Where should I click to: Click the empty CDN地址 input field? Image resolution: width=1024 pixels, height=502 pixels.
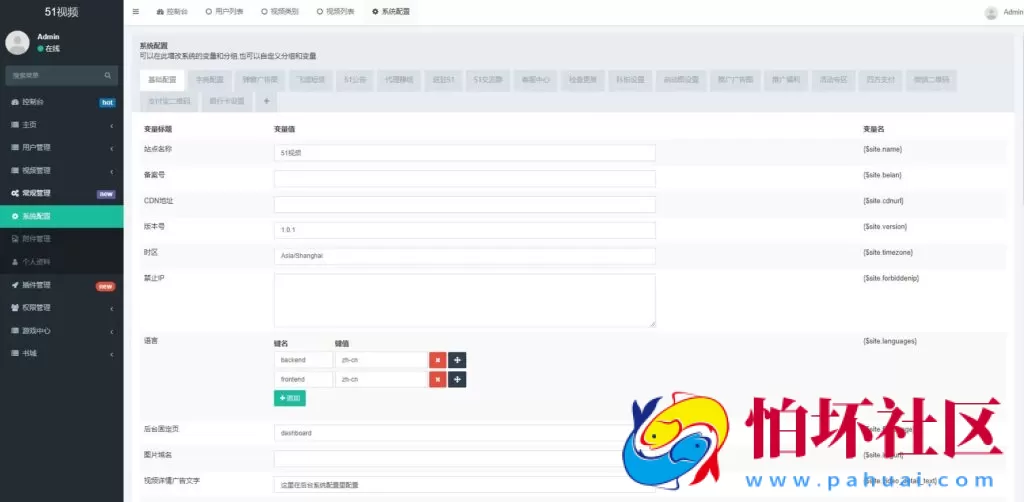(464, 204)
